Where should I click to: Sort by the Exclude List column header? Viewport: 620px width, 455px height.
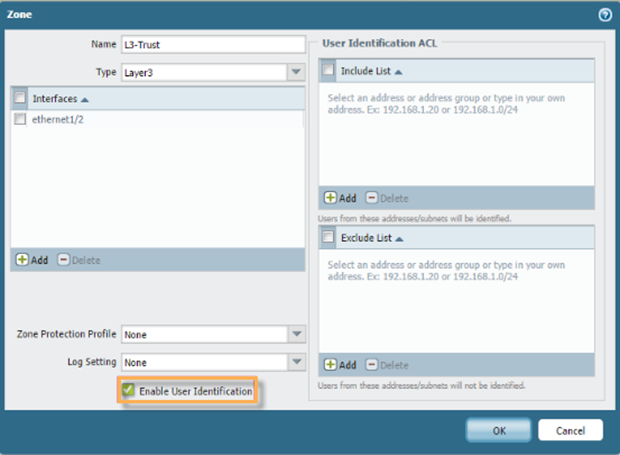372,238
